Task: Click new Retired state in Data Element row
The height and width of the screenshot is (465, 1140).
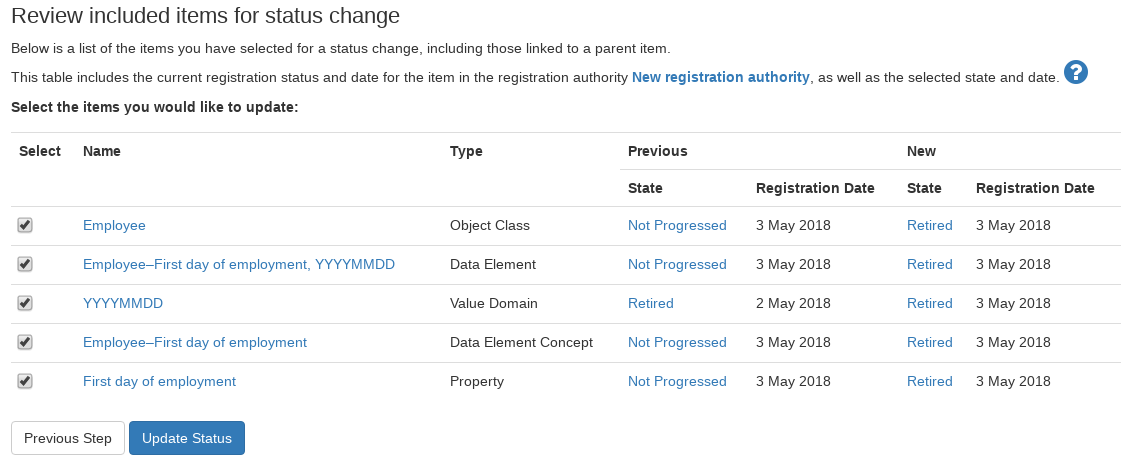Action: click(x=929, y=264)
